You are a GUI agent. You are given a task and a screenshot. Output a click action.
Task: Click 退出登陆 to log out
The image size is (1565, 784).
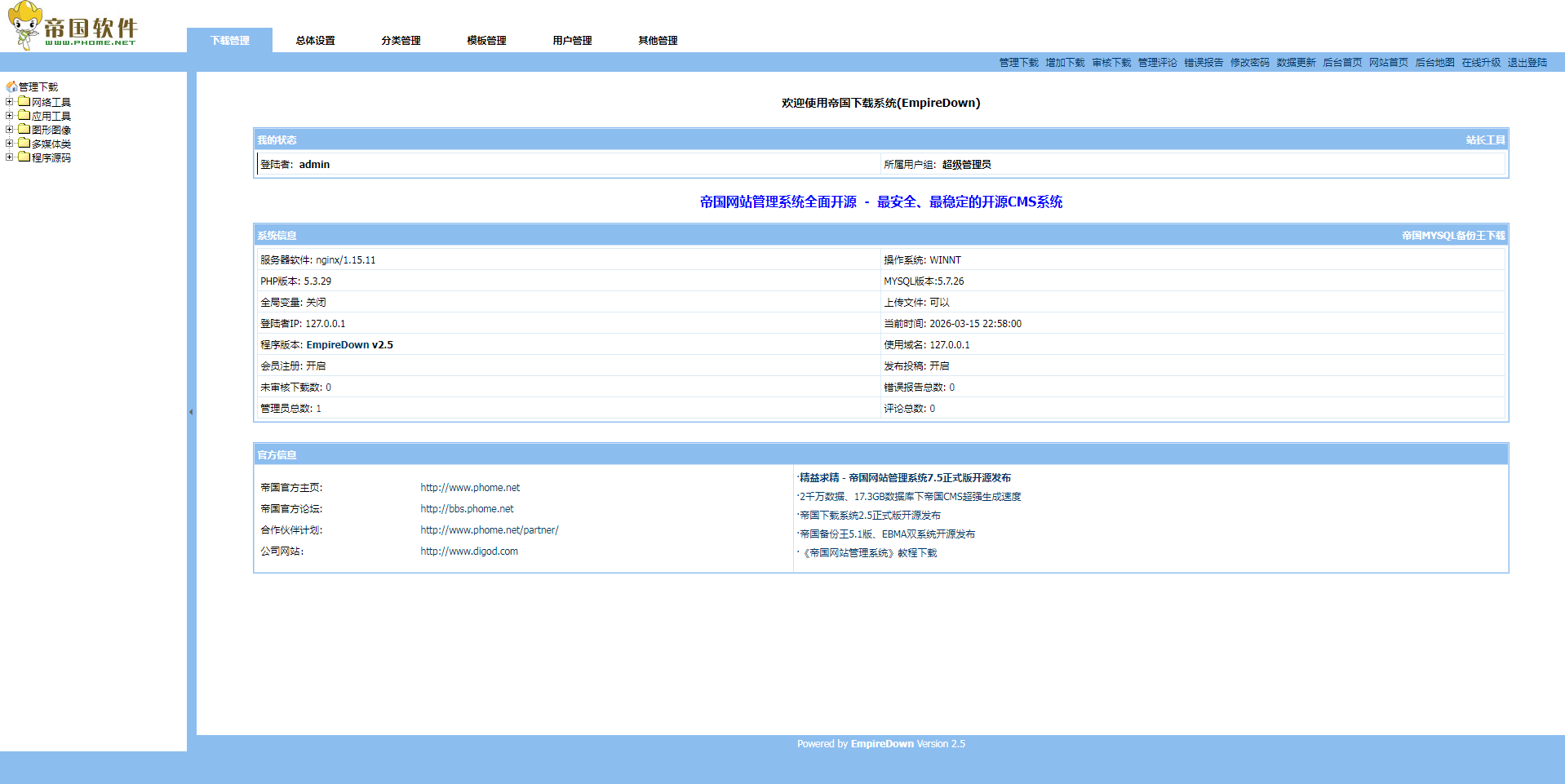1527,63
